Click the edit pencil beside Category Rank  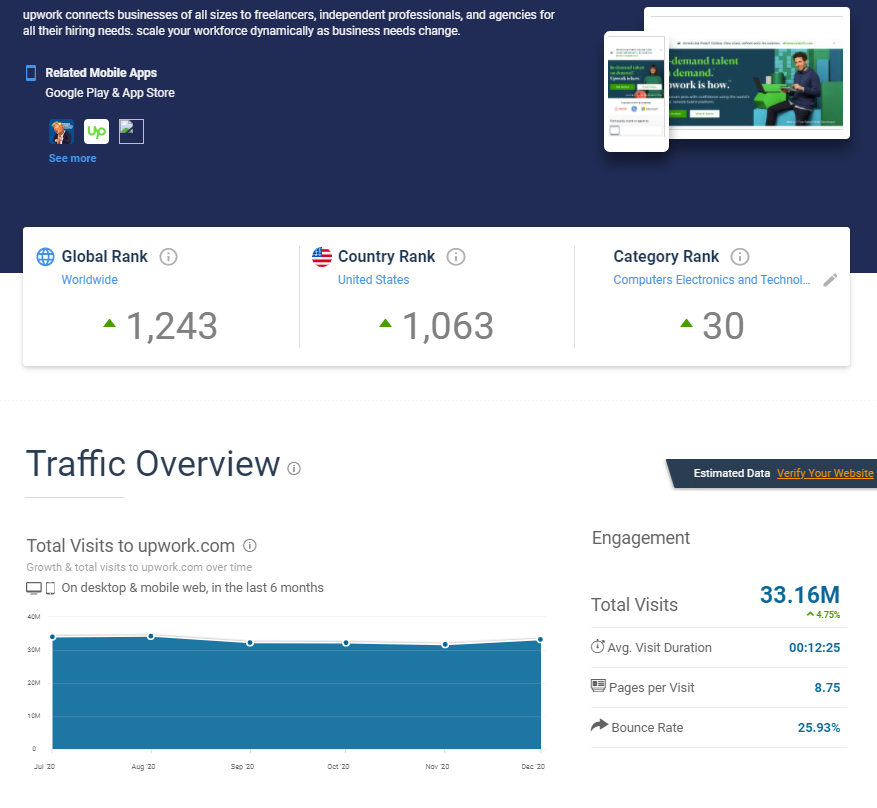tap(830, 281)
